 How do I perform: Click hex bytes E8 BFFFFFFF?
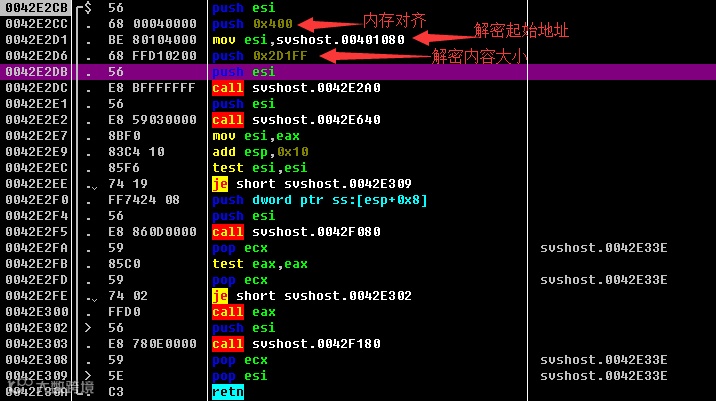tap(152, 88)
